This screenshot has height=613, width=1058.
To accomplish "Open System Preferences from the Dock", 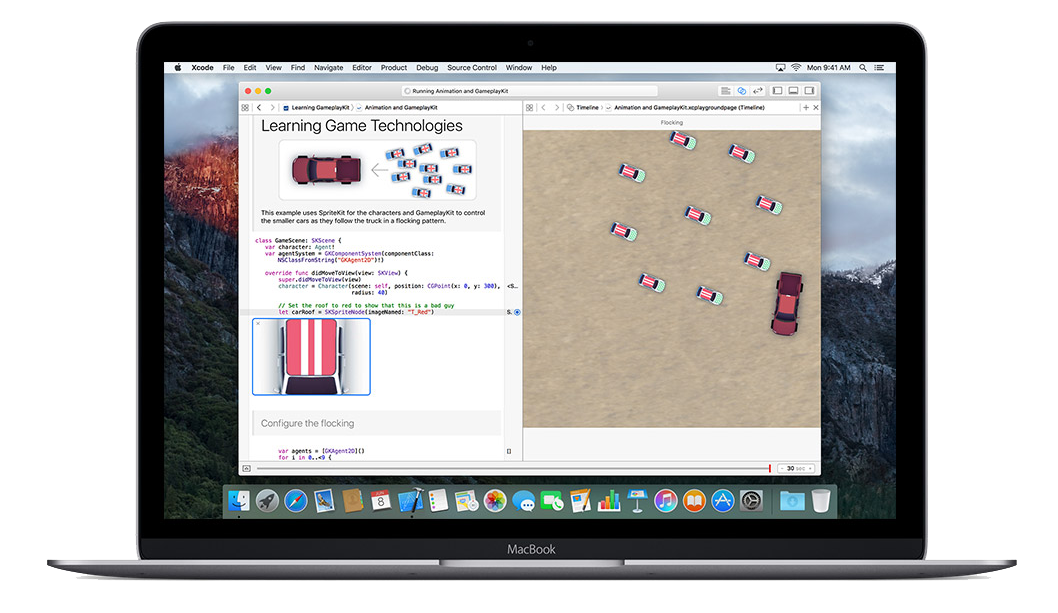I will 751,501.
